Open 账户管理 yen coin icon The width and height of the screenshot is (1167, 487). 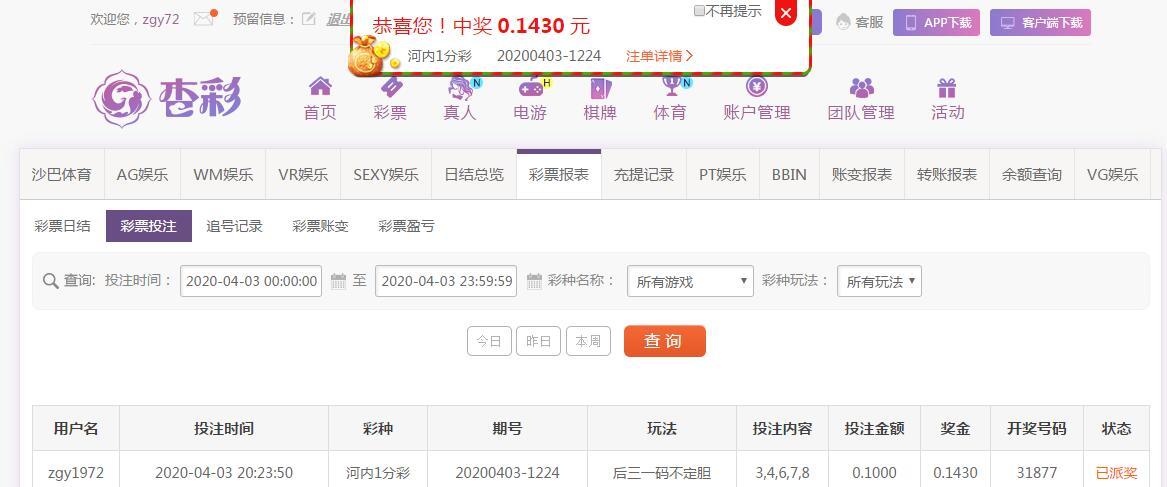[x=756, y=86]
